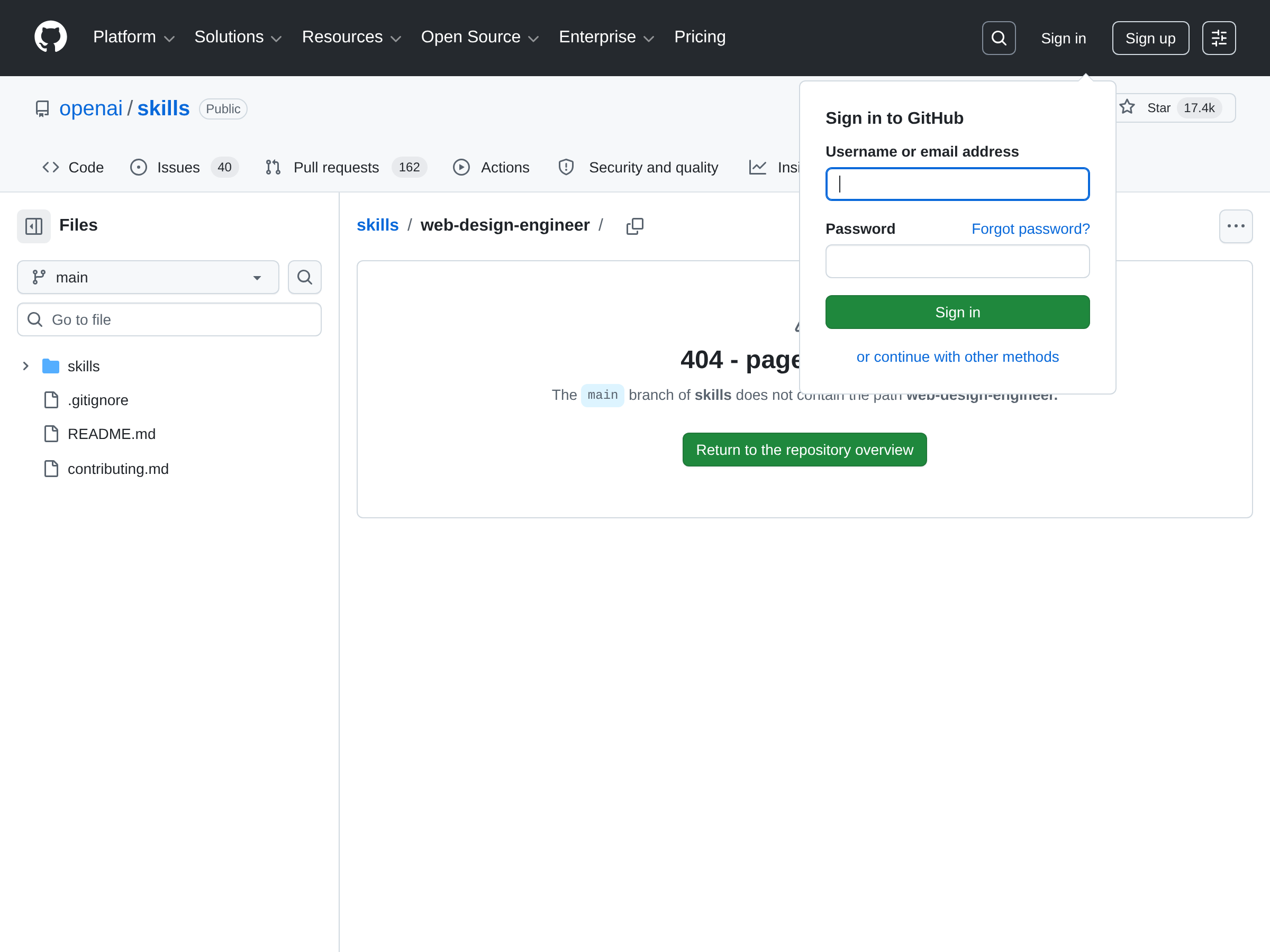Expand the Open Source menu
Image resolution: width=1270 pixels, height=952 pixels.
click(x=479, y=38)
